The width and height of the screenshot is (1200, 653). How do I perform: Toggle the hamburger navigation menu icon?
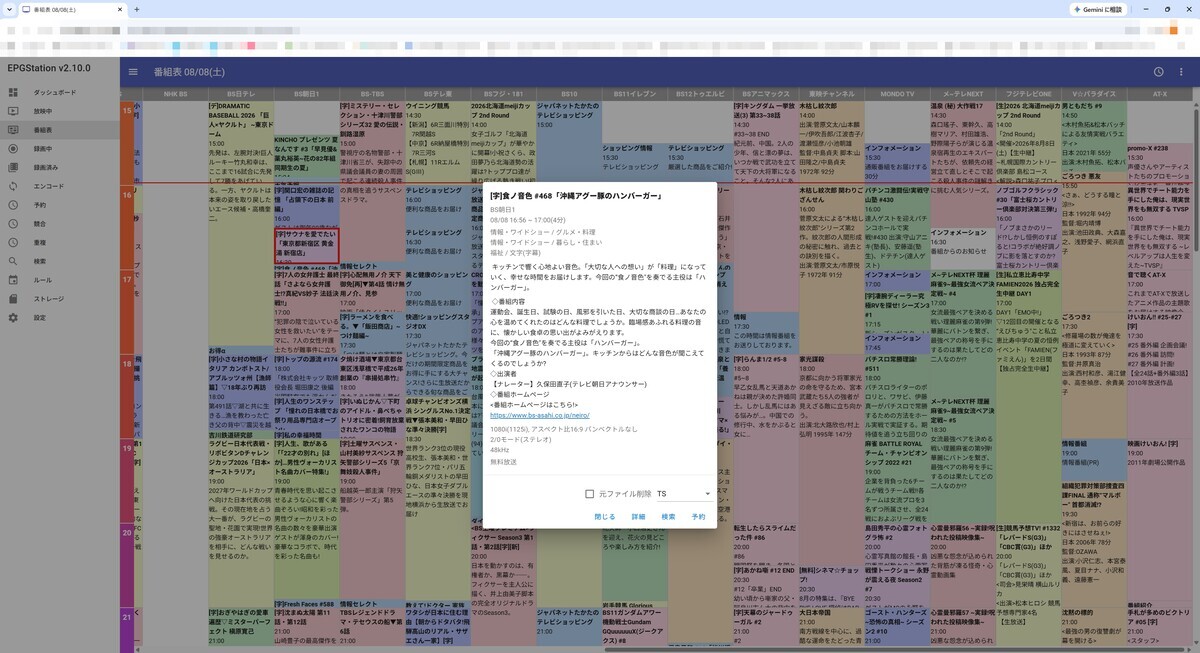pos(133,72)
